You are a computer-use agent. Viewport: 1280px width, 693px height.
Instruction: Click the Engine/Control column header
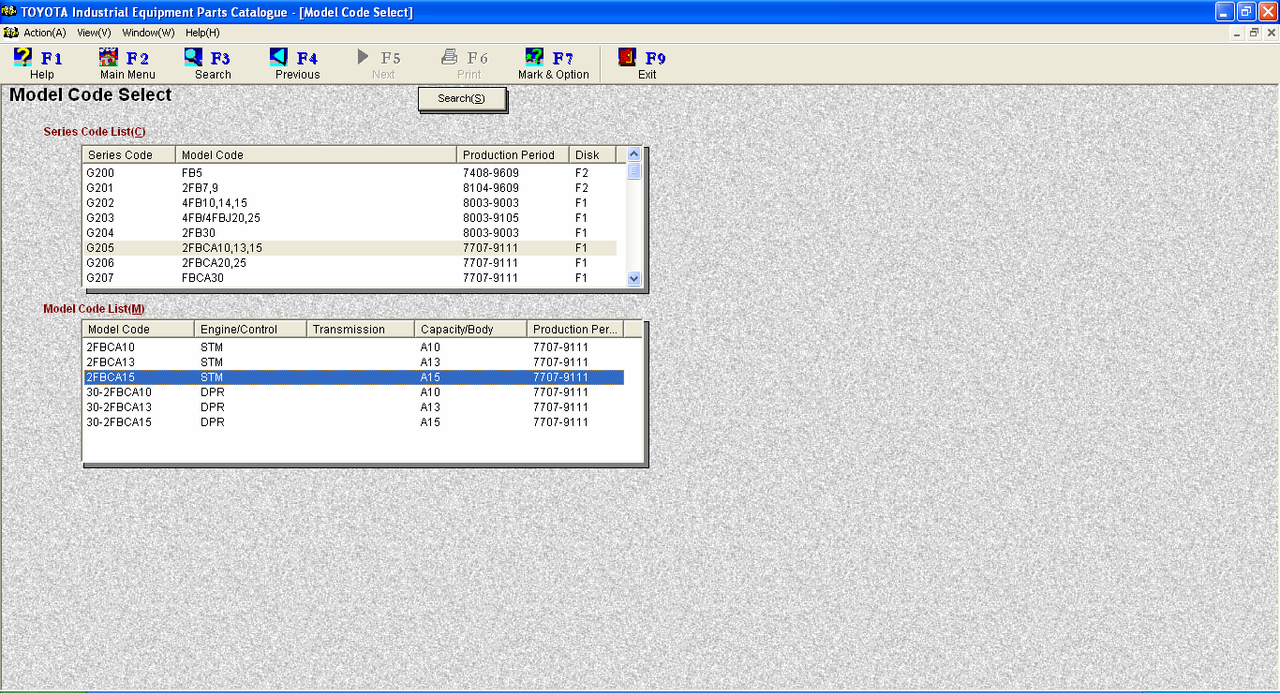pyautogui.click(x=250, y=329)
